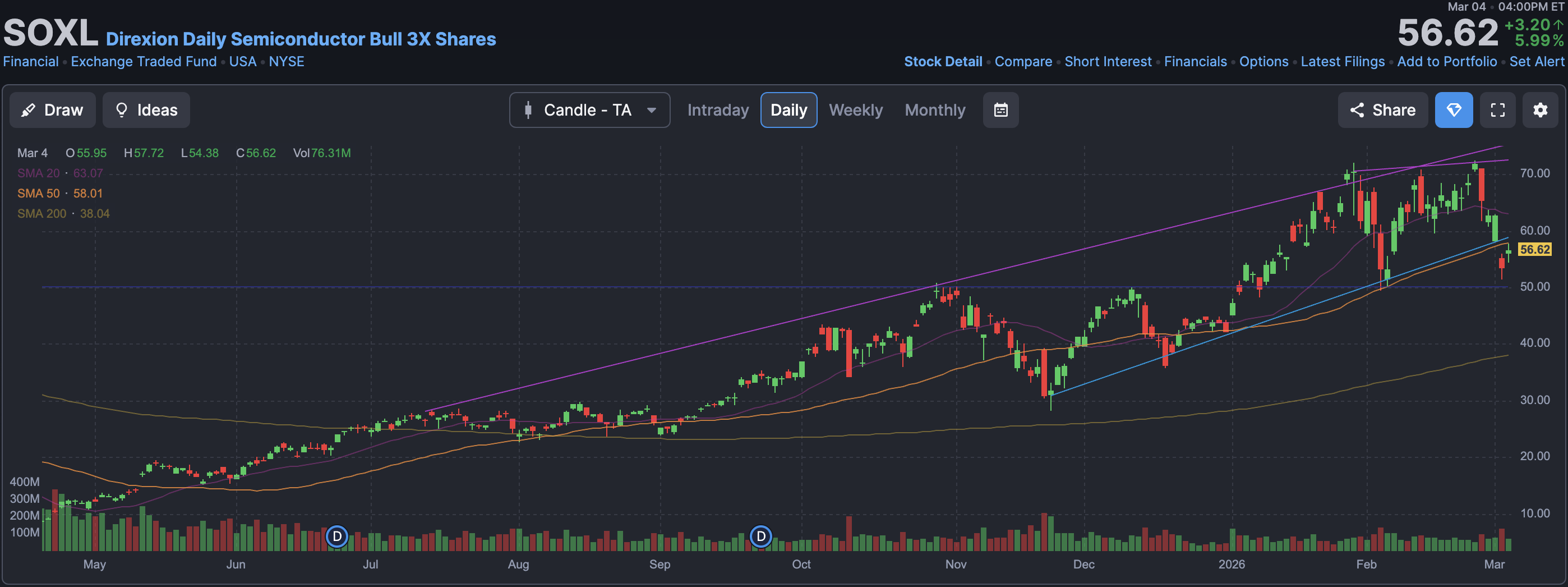This screenshot has width=1568, height=587.
Task: Click the SMA 200 indicator label
Action: pyautogui.click(x=41, y=214)
